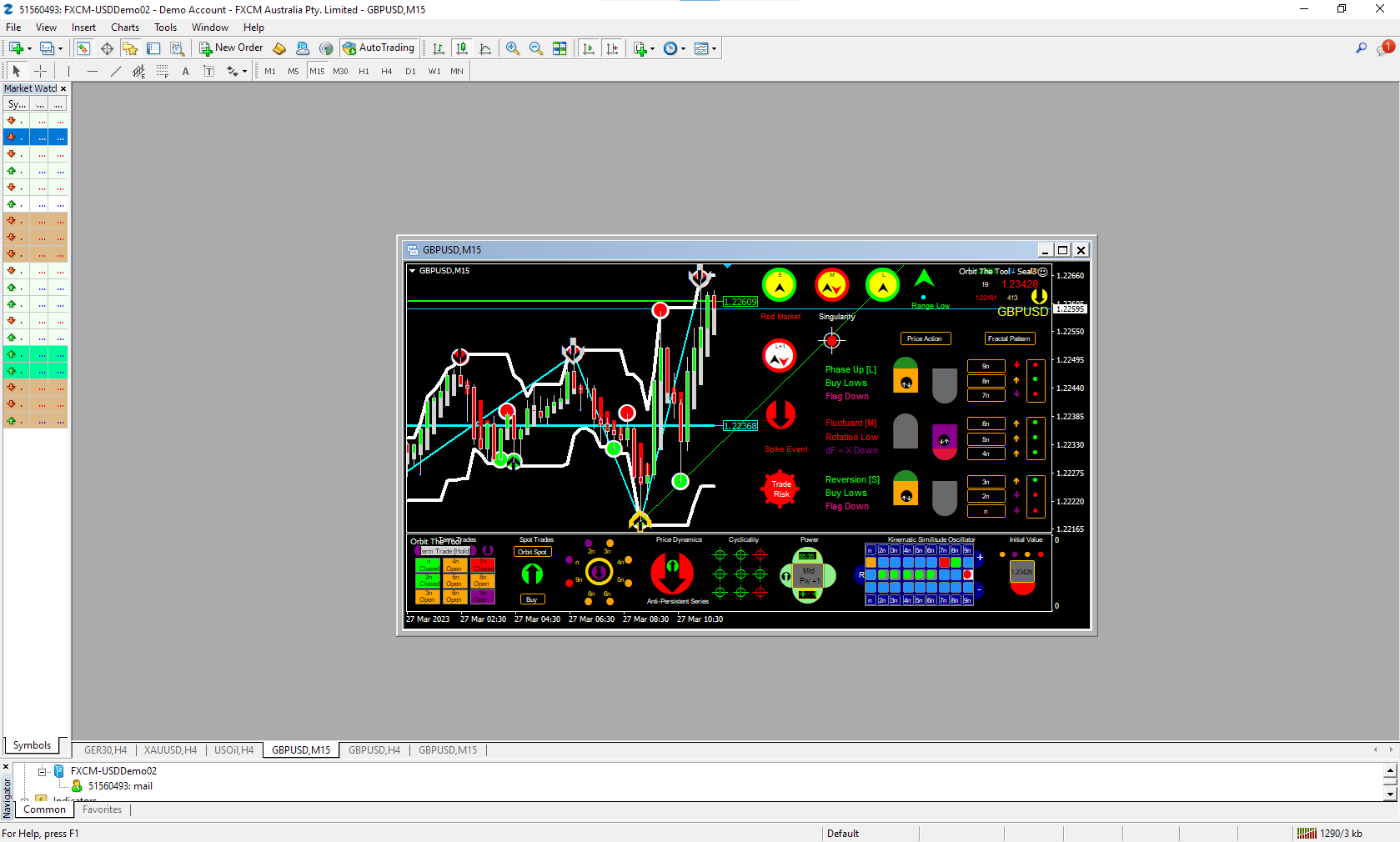Open the Indicators list dropdown
Viewport: 1400px width, 842px height.
(x=653, y=48)
